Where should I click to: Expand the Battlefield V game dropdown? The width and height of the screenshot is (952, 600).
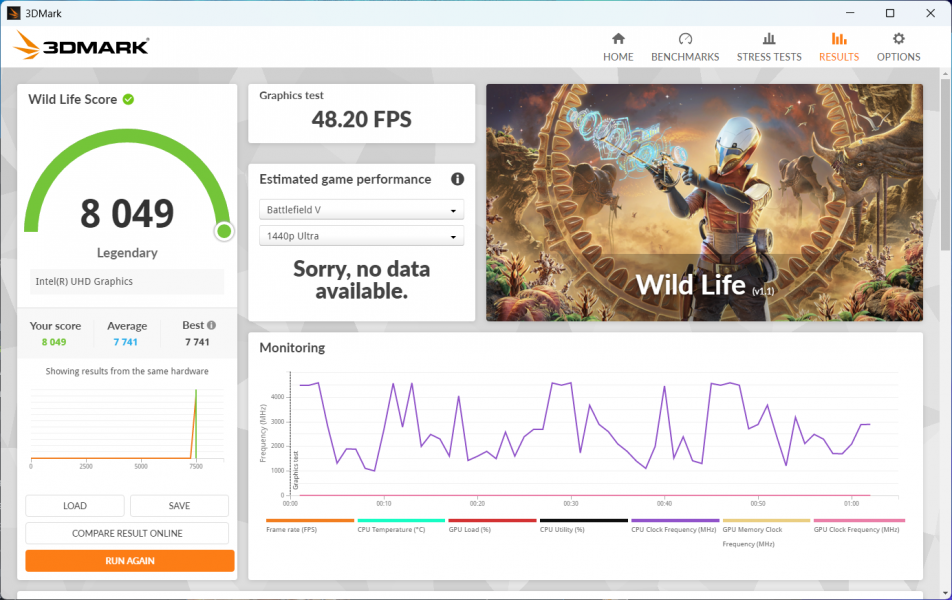(361, 210)
